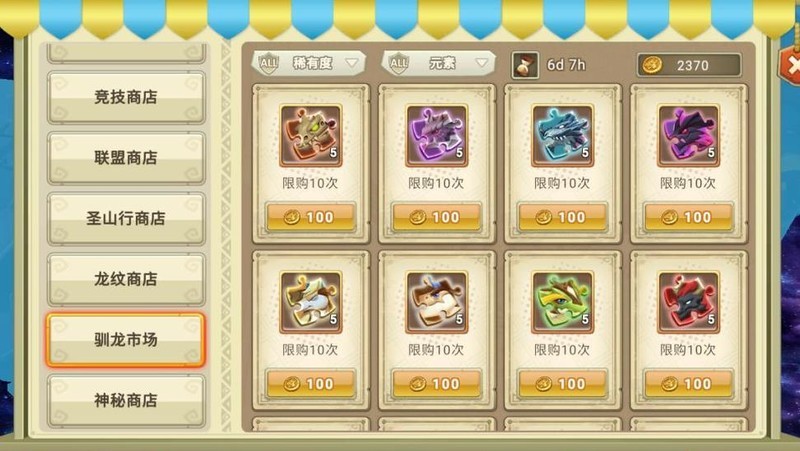Select the green dragon puzzle piece icon
Screen dimensions: 800x451
coord(563,302)
